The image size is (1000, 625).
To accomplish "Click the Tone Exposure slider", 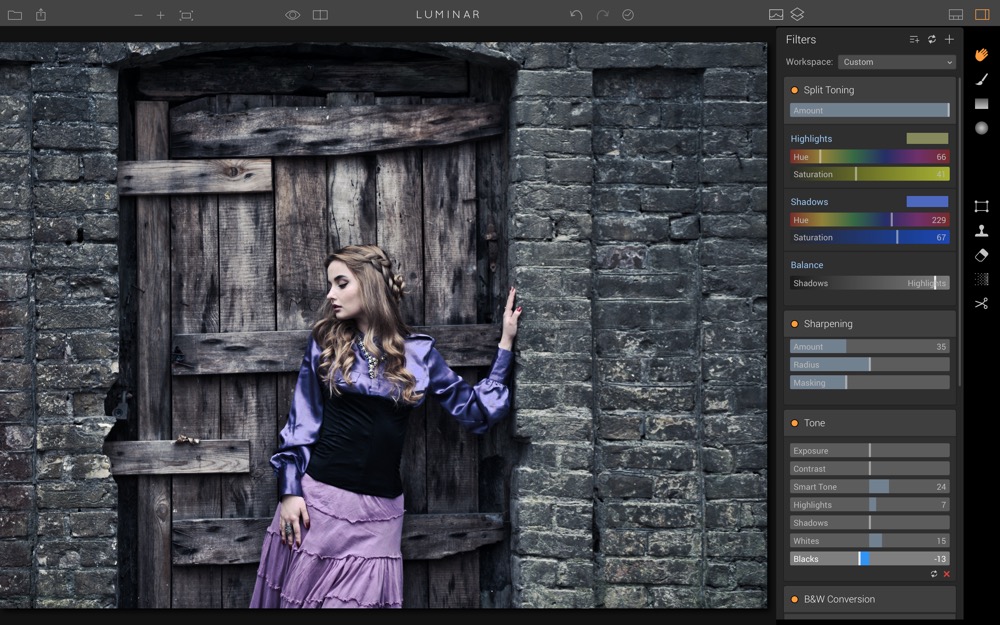I will pyautogui.click(x=870, y=451).
